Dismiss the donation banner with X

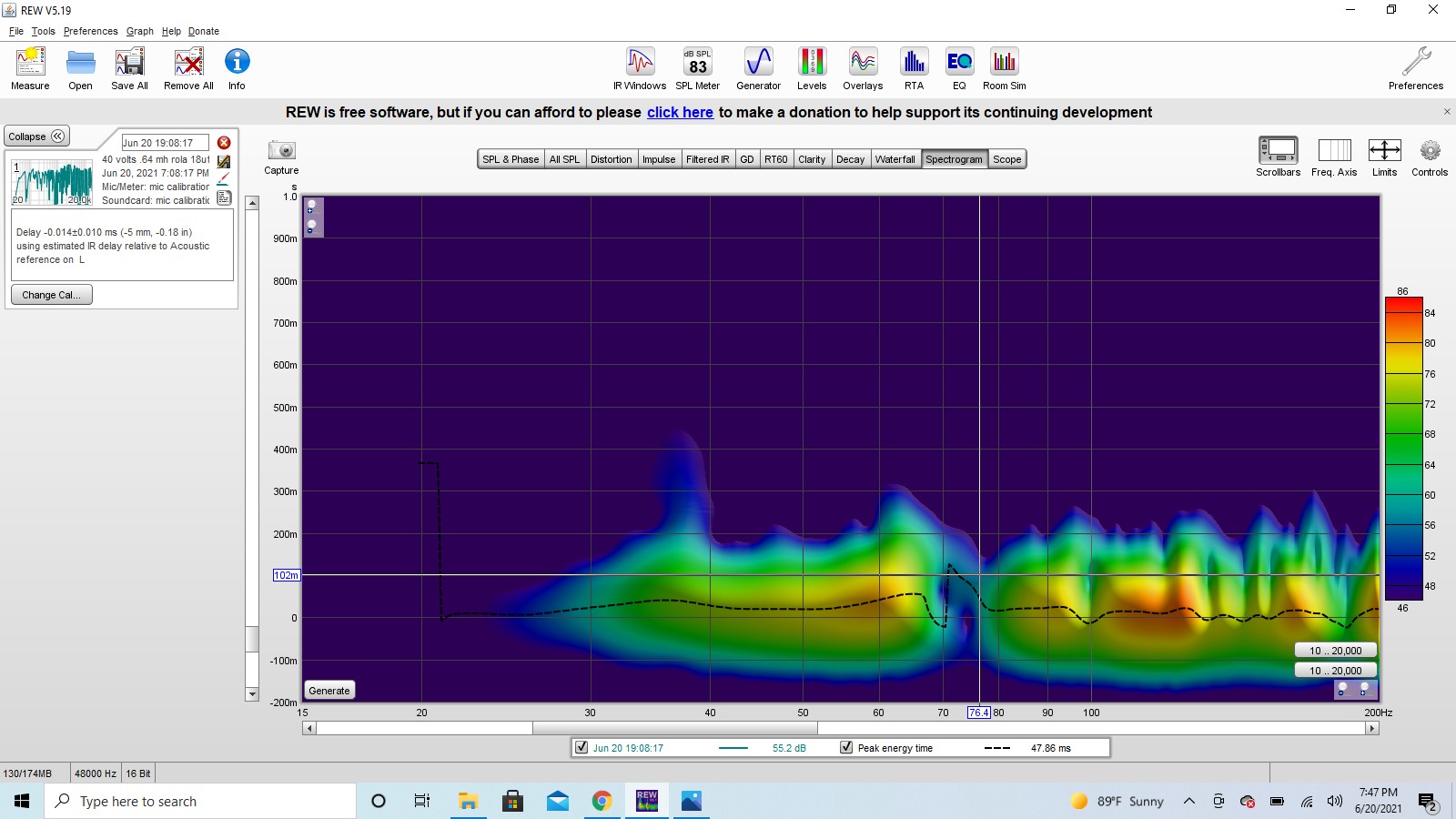coord(1447,112)
